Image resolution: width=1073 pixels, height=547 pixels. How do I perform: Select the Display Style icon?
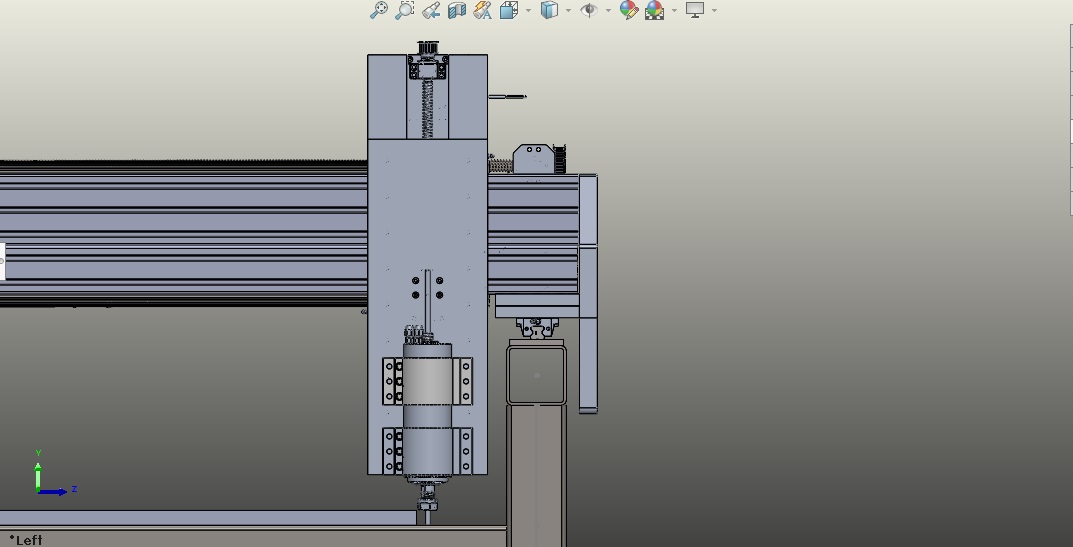tap(549, 10)
